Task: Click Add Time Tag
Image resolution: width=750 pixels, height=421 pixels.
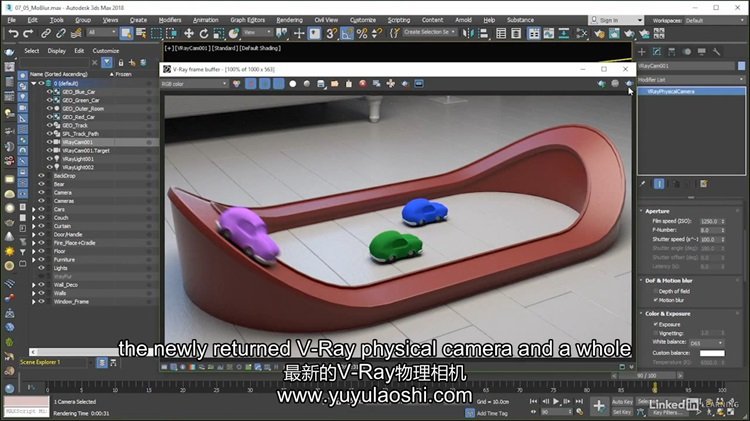Action: (x=492, y=413)
